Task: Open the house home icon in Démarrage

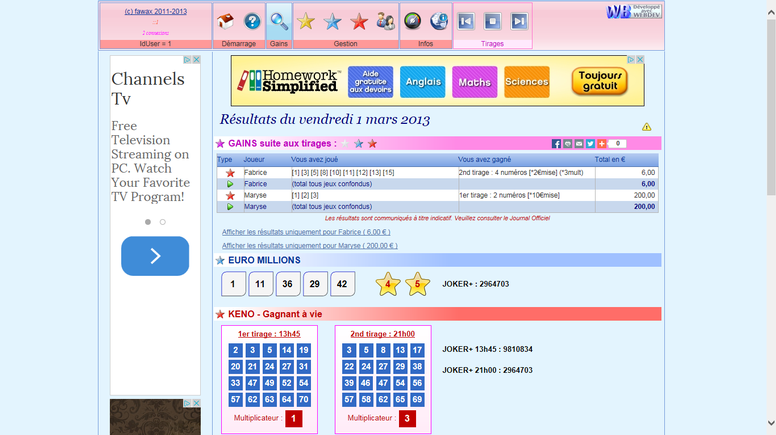Action: click(226, 21)
